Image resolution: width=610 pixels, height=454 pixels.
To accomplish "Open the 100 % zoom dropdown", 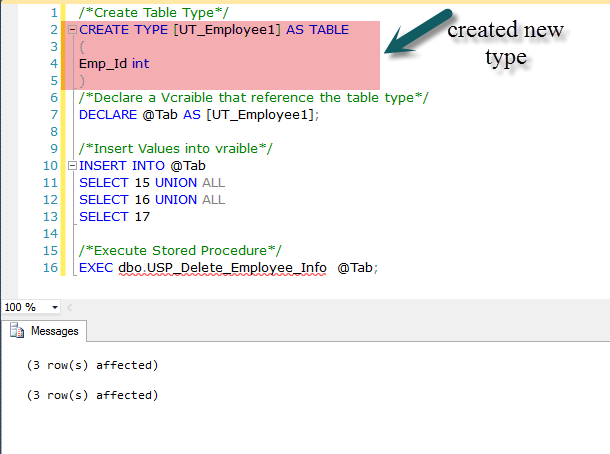I will point(55,307).
